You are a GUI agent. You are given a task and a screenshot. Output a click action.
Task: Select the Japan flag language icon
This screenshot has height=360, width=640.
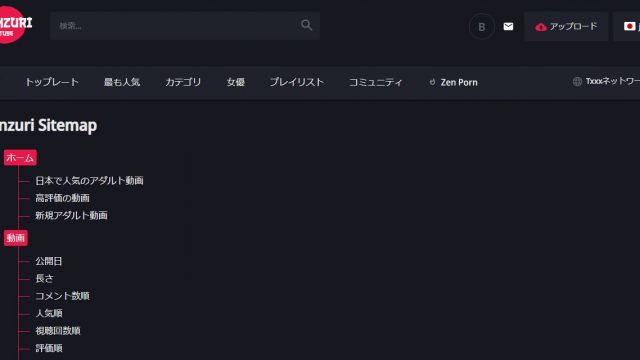click(629, 27)
